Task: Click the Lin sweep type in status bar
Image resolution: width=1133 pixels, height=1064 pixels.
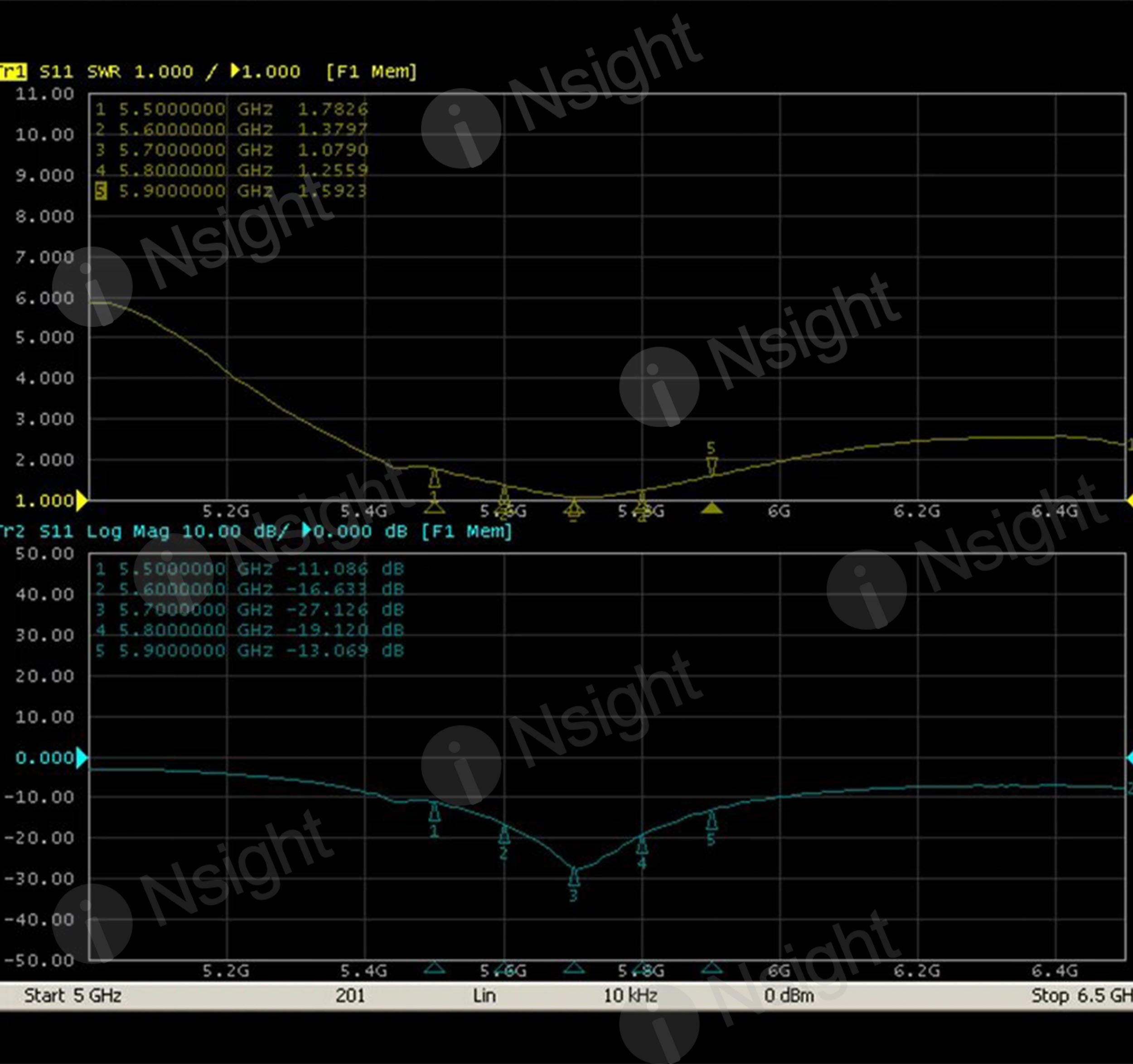Action: point(484,995)
